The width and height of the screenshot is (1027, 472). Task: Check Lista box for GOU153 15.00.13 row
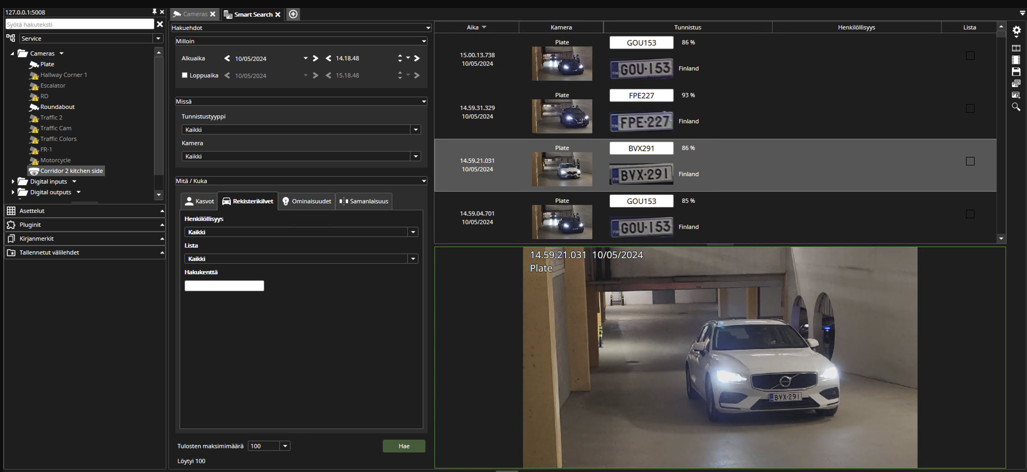(970, 56)
